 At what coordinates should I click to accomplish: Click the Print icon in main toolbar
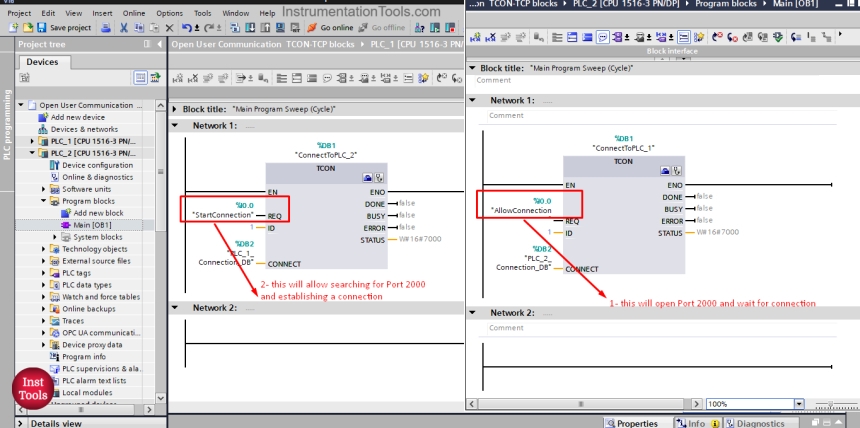(x=108, y=27)
